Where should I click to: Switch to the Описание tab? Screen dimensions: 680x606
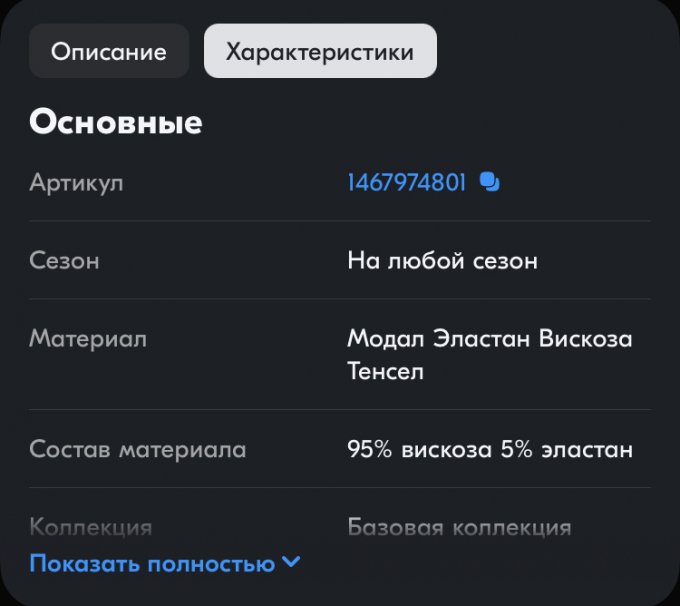click(x=109, y=52)
